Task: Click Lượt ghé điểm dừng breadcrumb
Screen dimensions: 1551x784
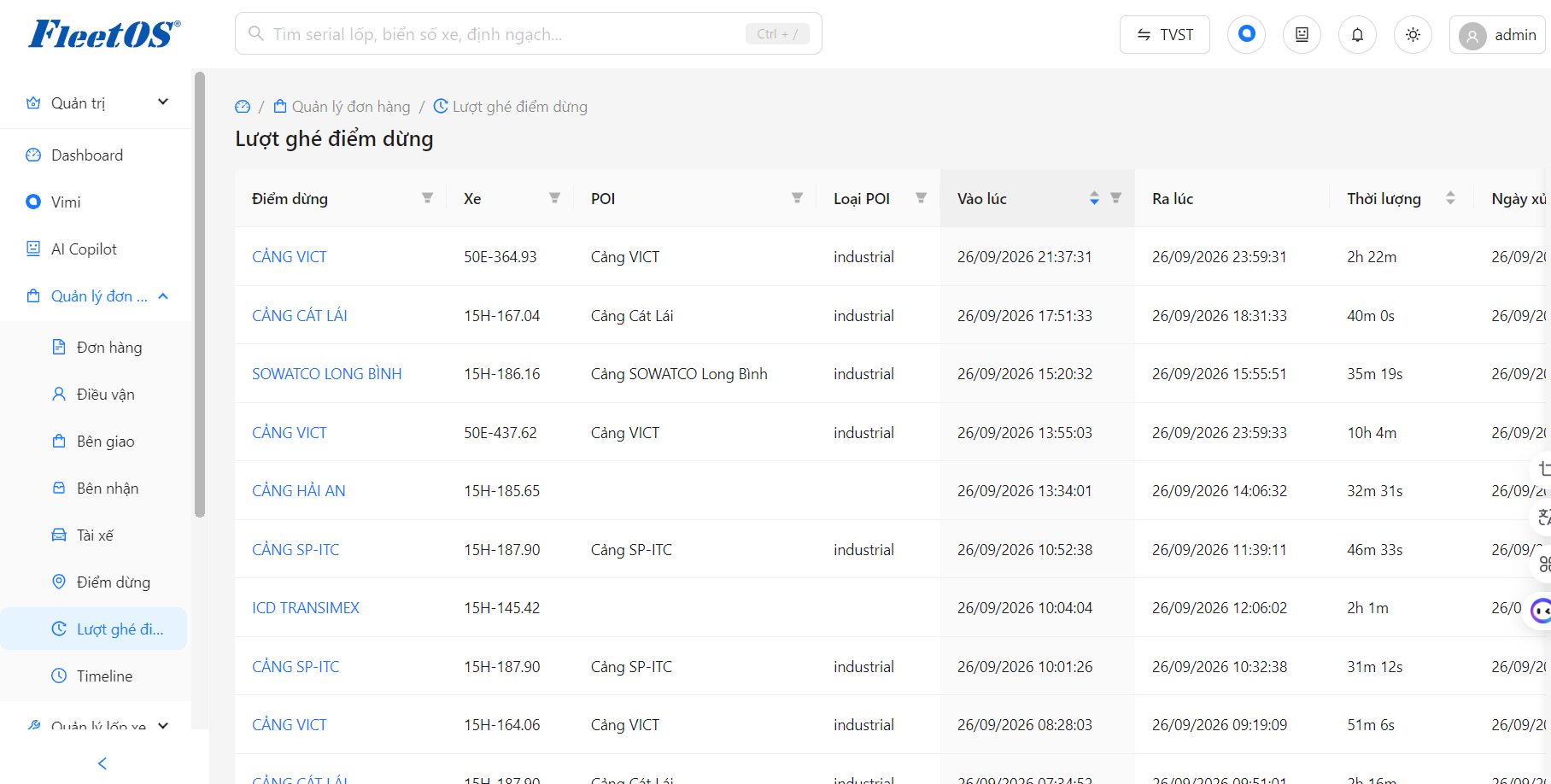Action: click(x=511, y=107)
